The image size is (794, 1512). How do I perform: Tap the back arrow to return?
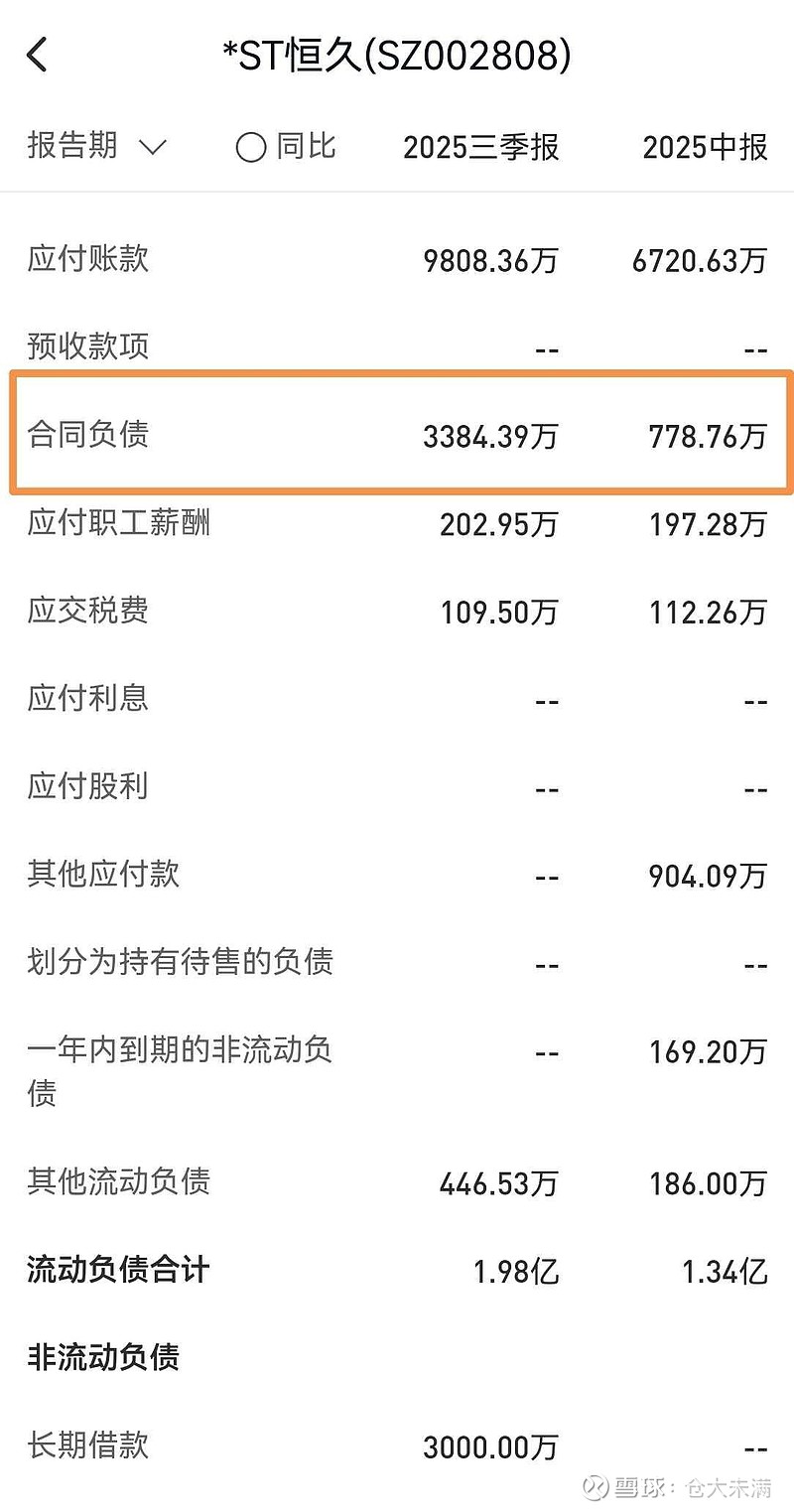coord(38,55)
